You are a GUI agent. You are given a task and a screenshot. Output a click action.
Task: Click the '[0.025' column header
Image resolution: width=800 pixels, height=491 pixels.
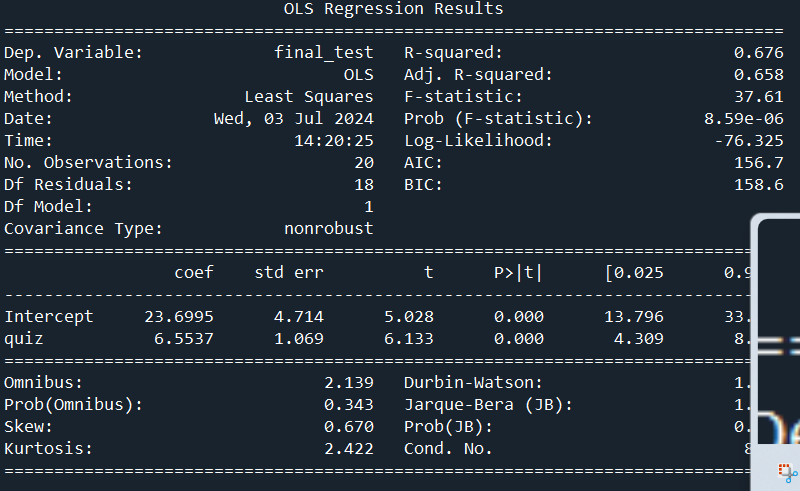click(x=634, y=273)
